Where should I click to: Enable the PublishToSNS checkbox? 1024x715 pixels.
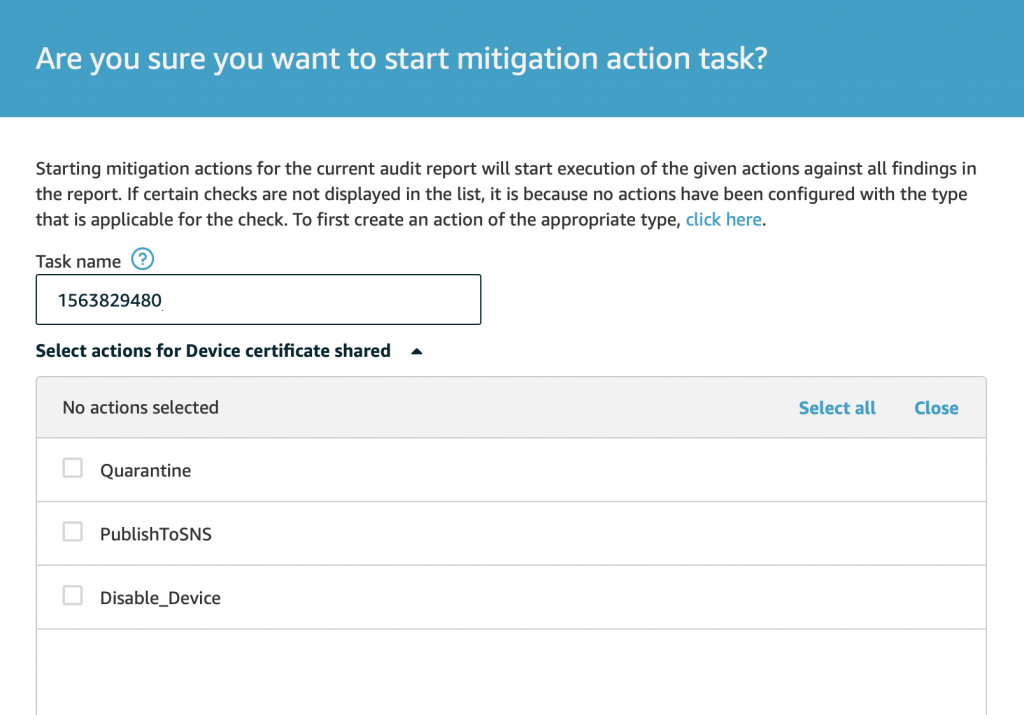point(73,533)
